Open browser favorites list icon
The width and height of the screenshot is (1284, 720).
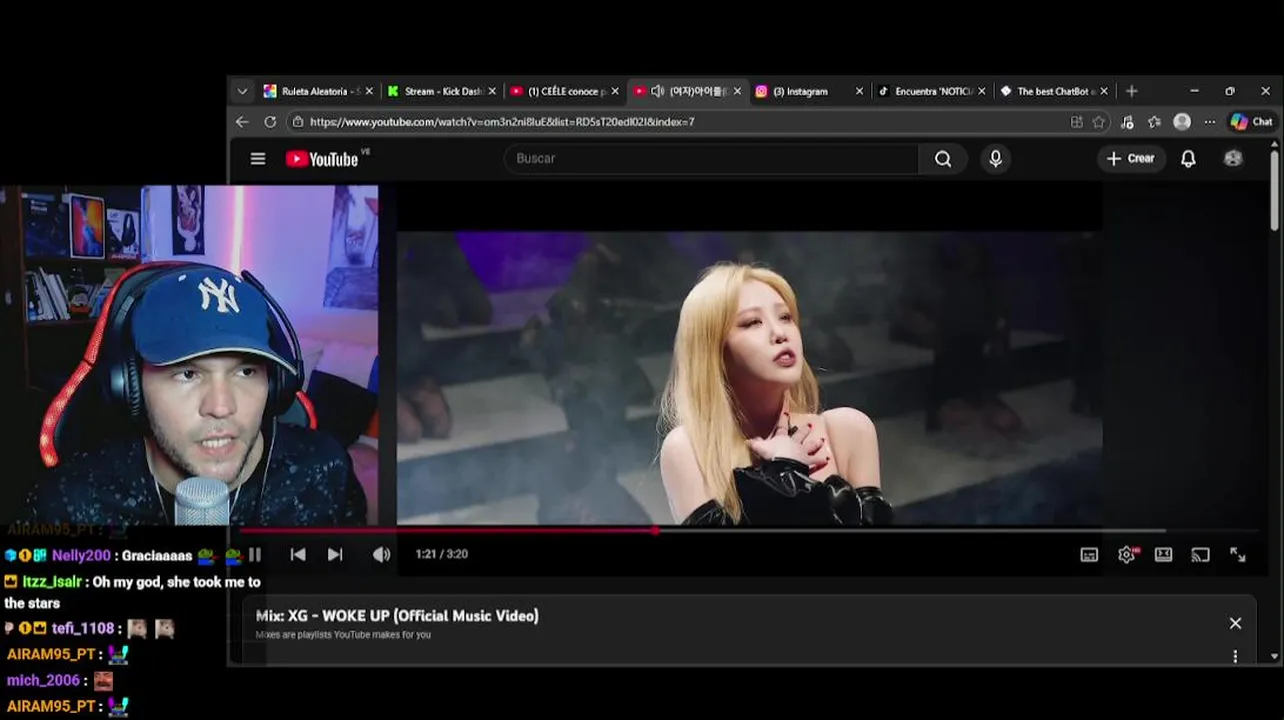pyautogui.click(x=1155, y=122)
